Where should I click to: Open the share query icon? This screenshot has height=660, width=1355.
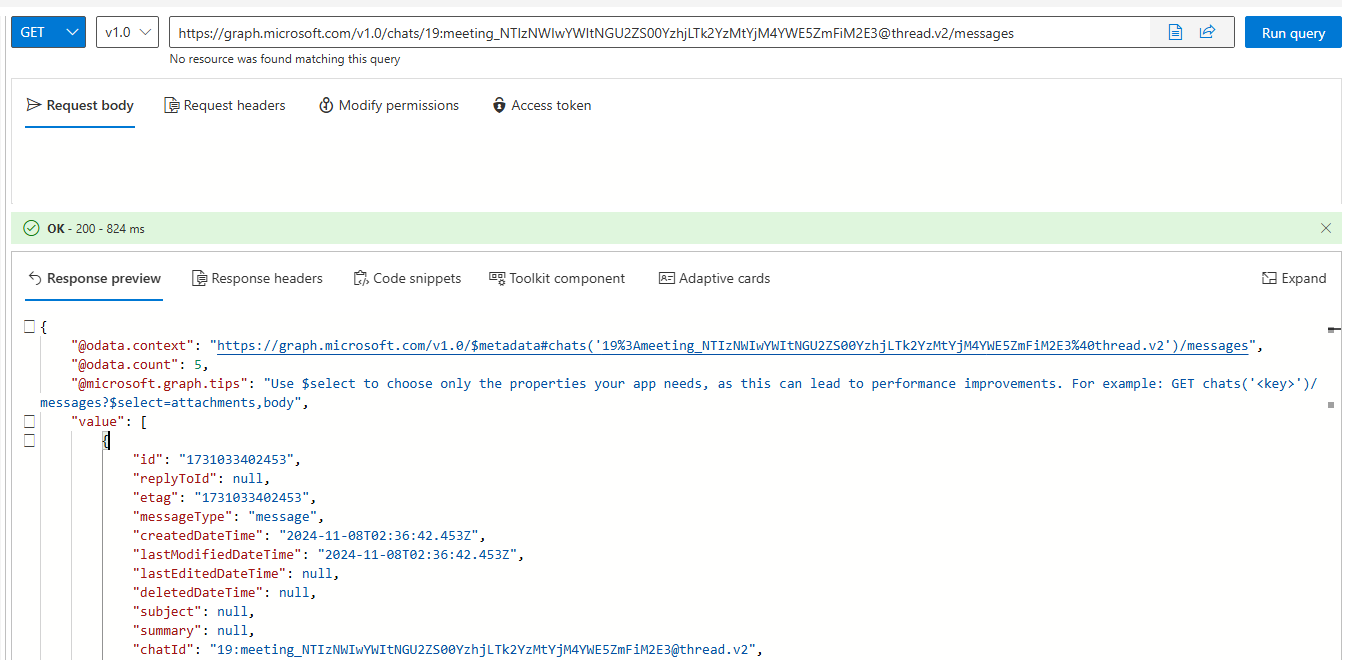click(1207, 31)
